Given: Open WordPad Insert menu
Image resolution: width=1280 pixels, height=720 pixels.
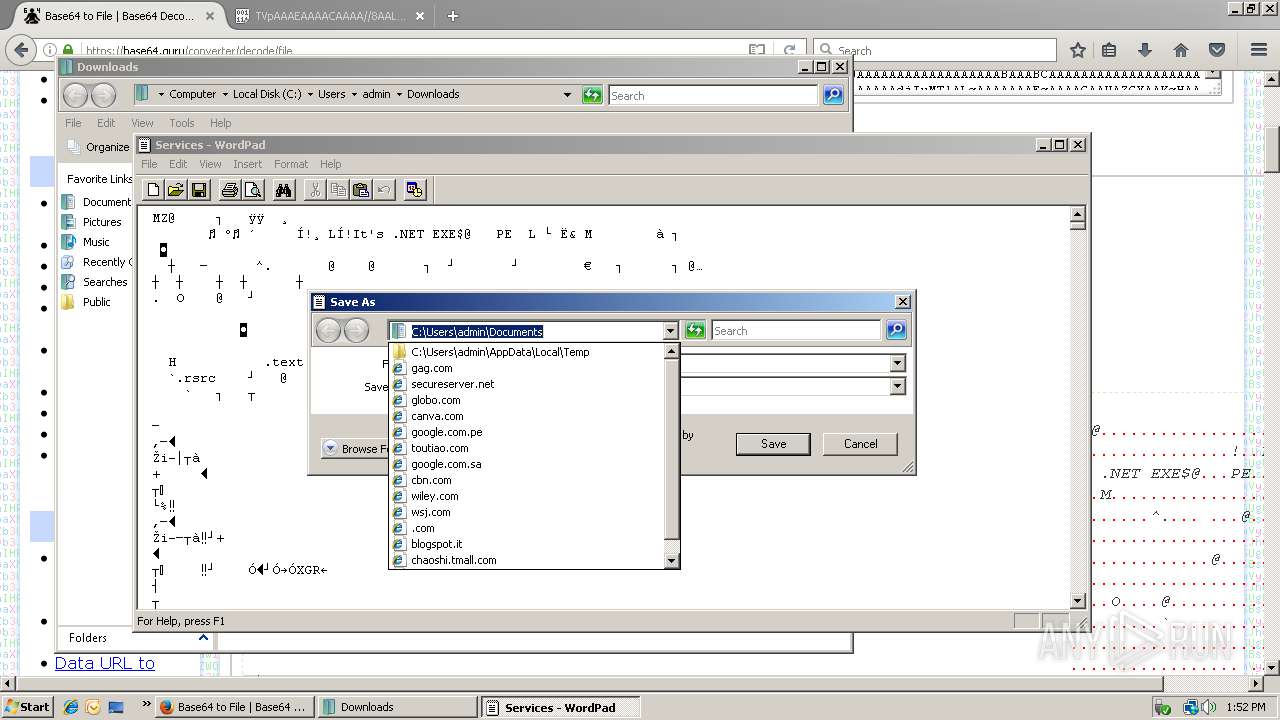Looking at the screenshot, I should tap(247, 164).
